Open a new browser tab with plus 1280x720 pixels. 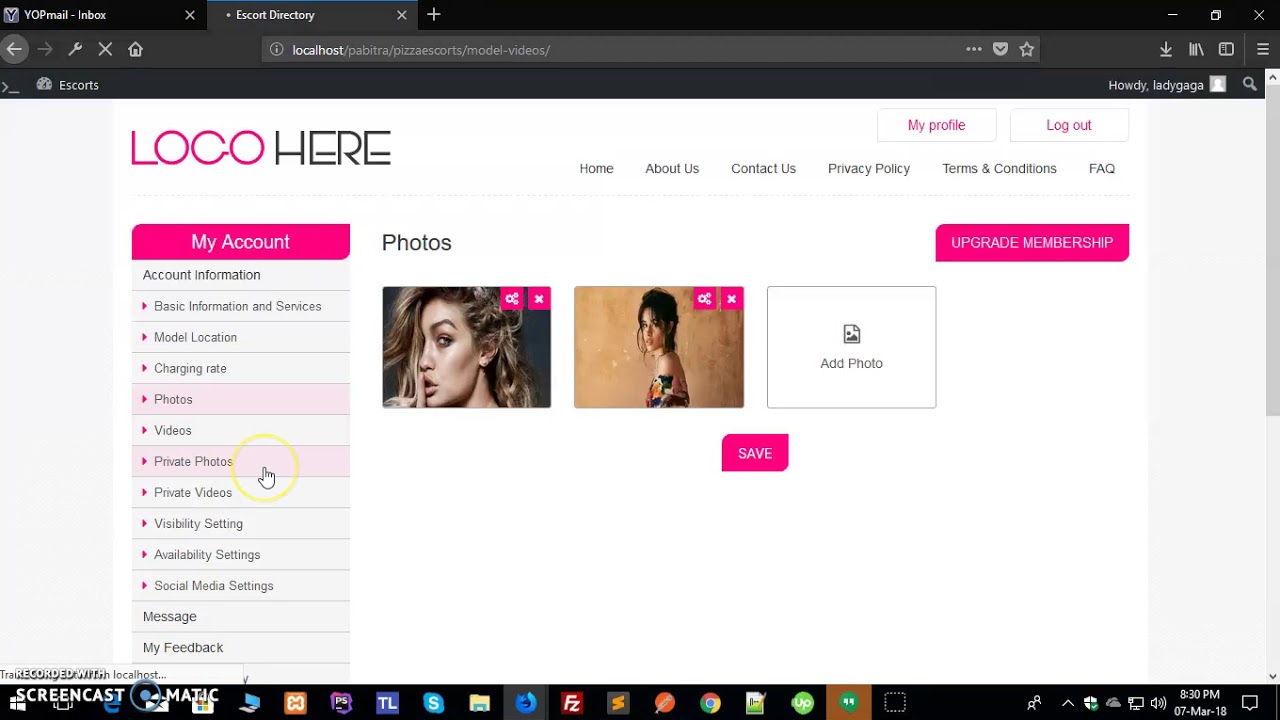[x=433, y=15]
